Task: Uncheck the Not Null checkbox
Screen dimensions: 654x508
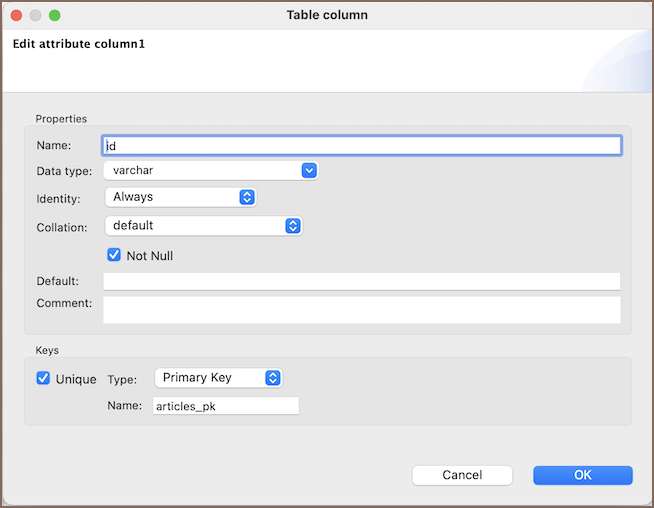Action: coord(114,256)
